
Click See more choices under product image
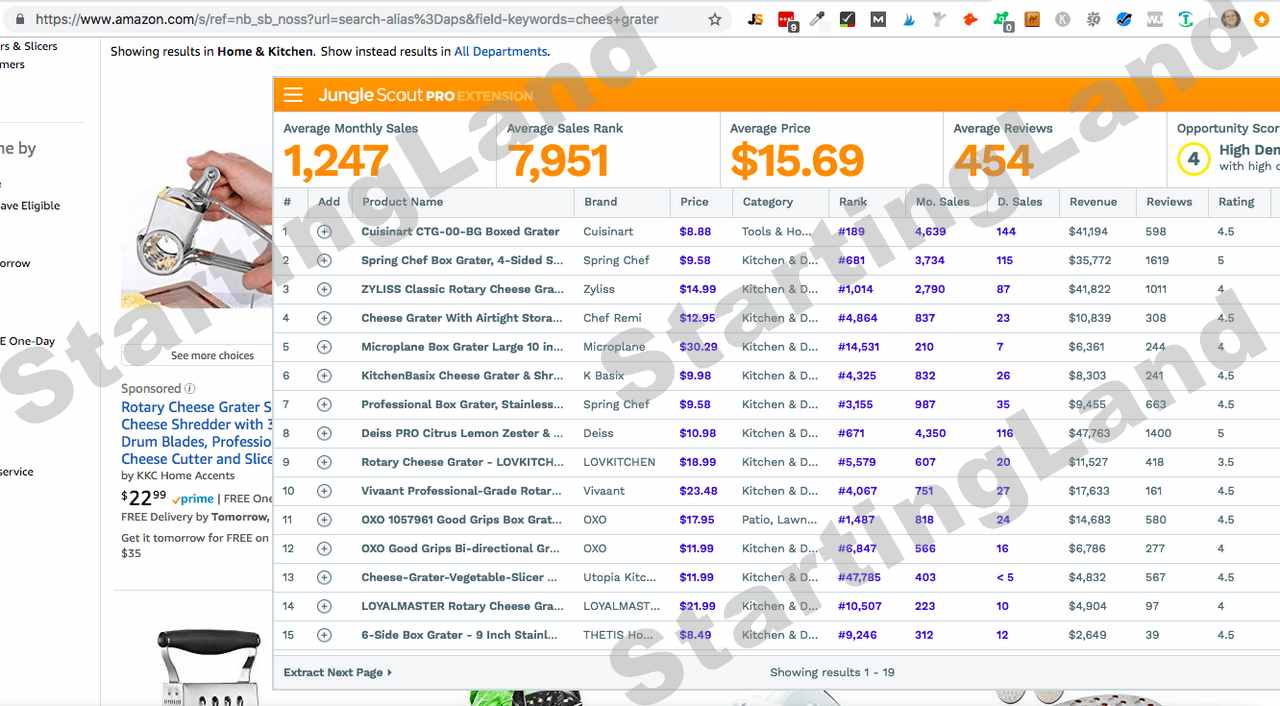pos(212,356)
